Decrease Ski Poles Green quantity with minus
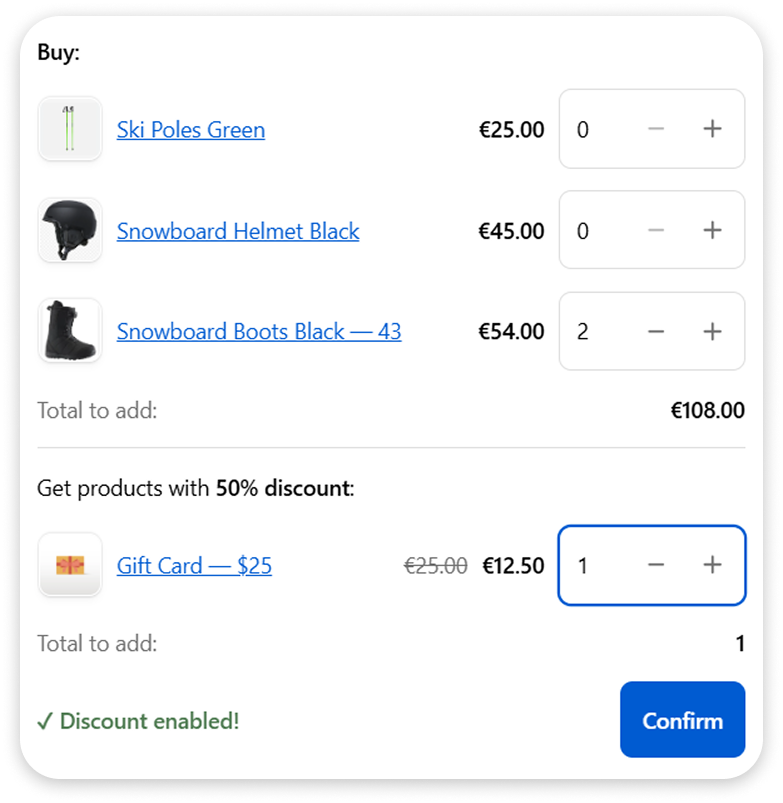Image resolution: width=783 pixels, height=803 pixels. click(656, 129)
